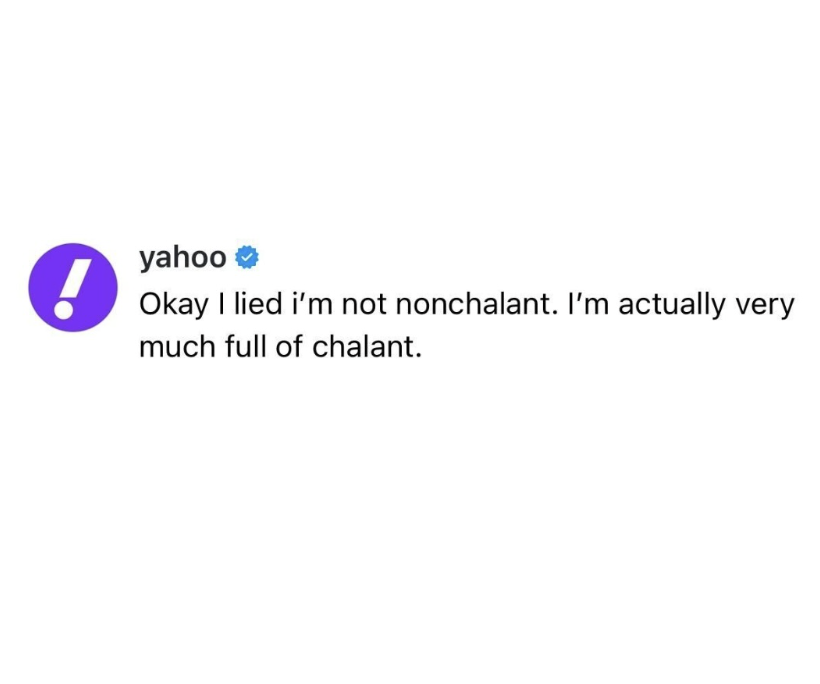820x684 pixels.
Task: Click the white exclamation mark logo
Action: [68, 288]
